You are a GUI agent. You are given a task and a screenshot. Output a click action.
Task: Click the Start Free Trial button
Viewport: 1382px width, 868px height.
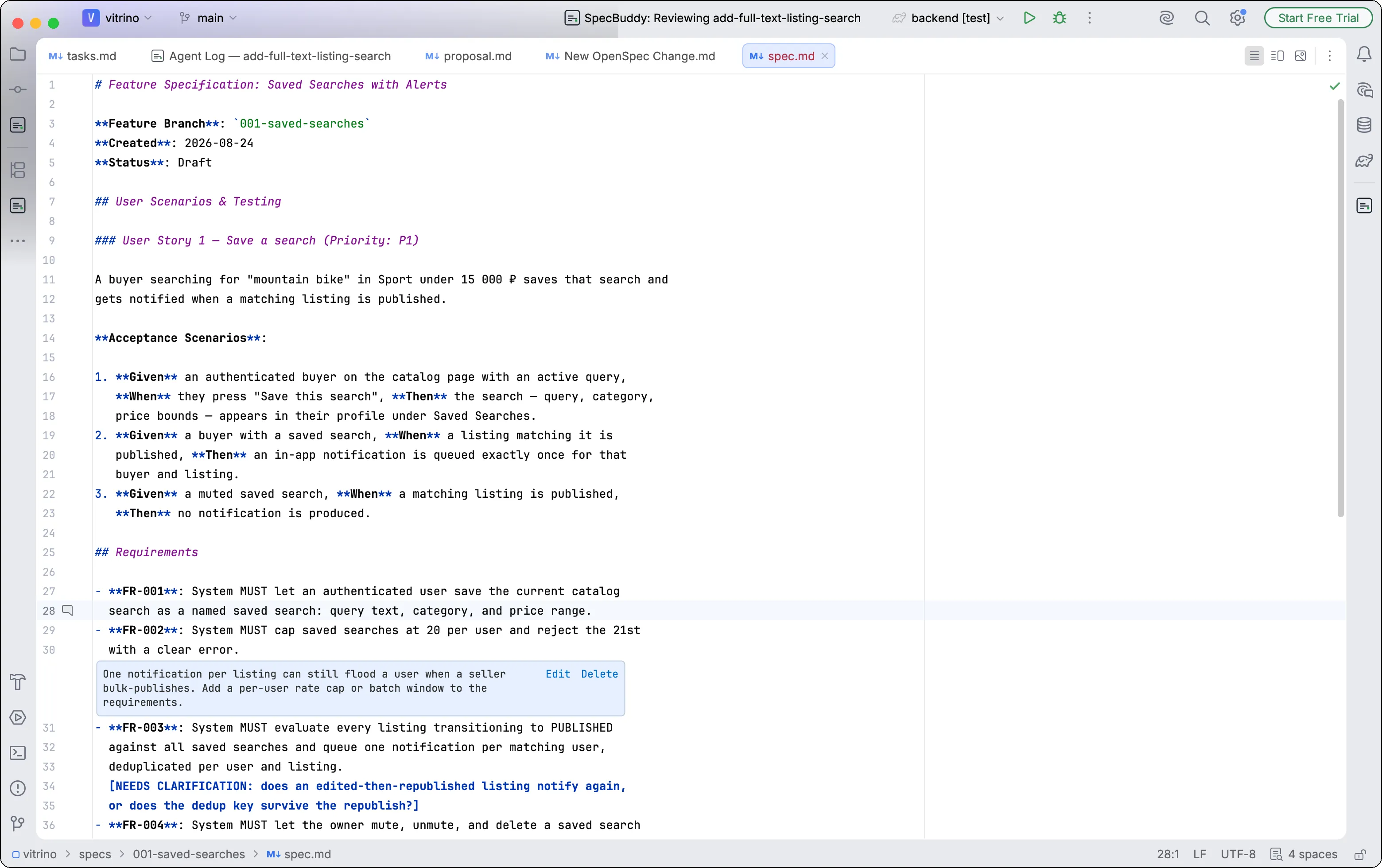(1318, 18)
